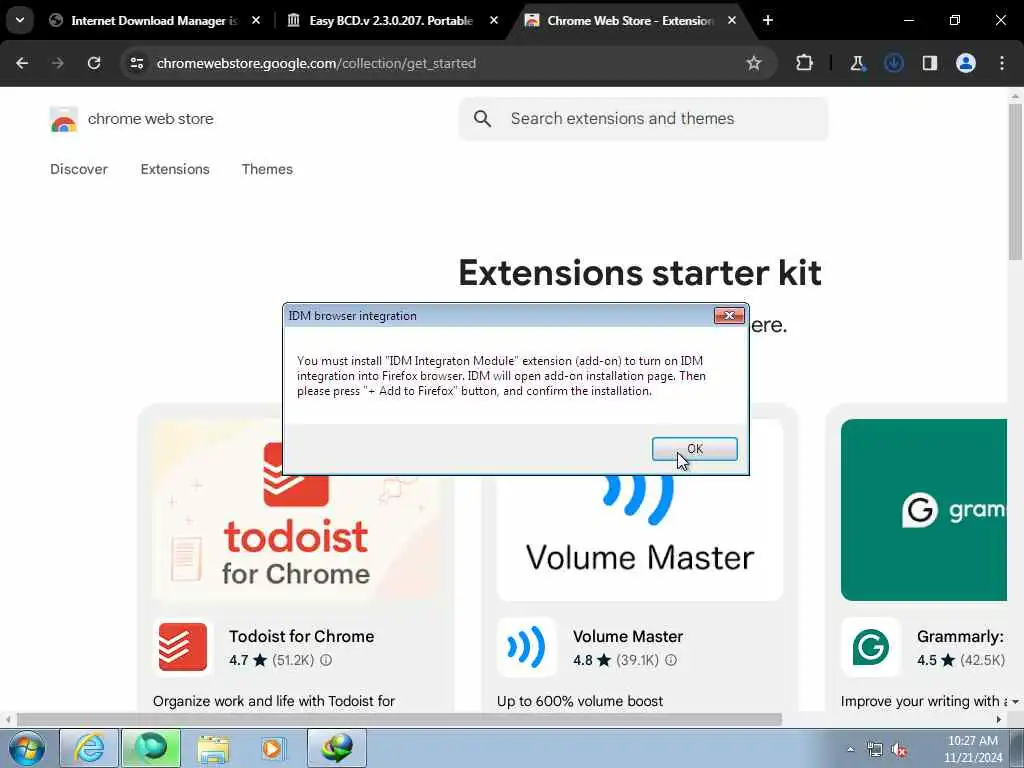Click the search magnifier icon

tap(483, 119)
